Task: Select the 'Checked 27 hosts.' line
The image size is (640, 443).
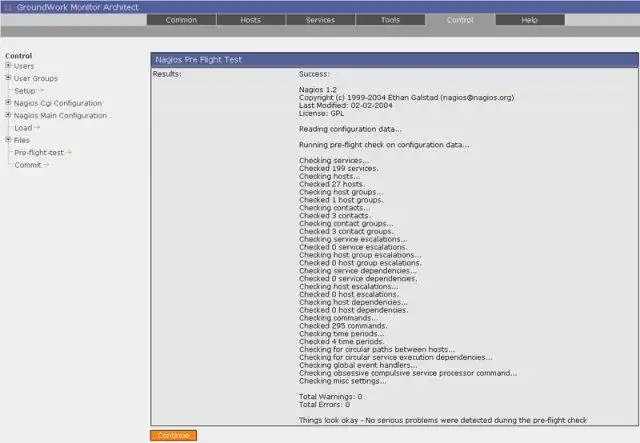Action: tap(332, 184)
